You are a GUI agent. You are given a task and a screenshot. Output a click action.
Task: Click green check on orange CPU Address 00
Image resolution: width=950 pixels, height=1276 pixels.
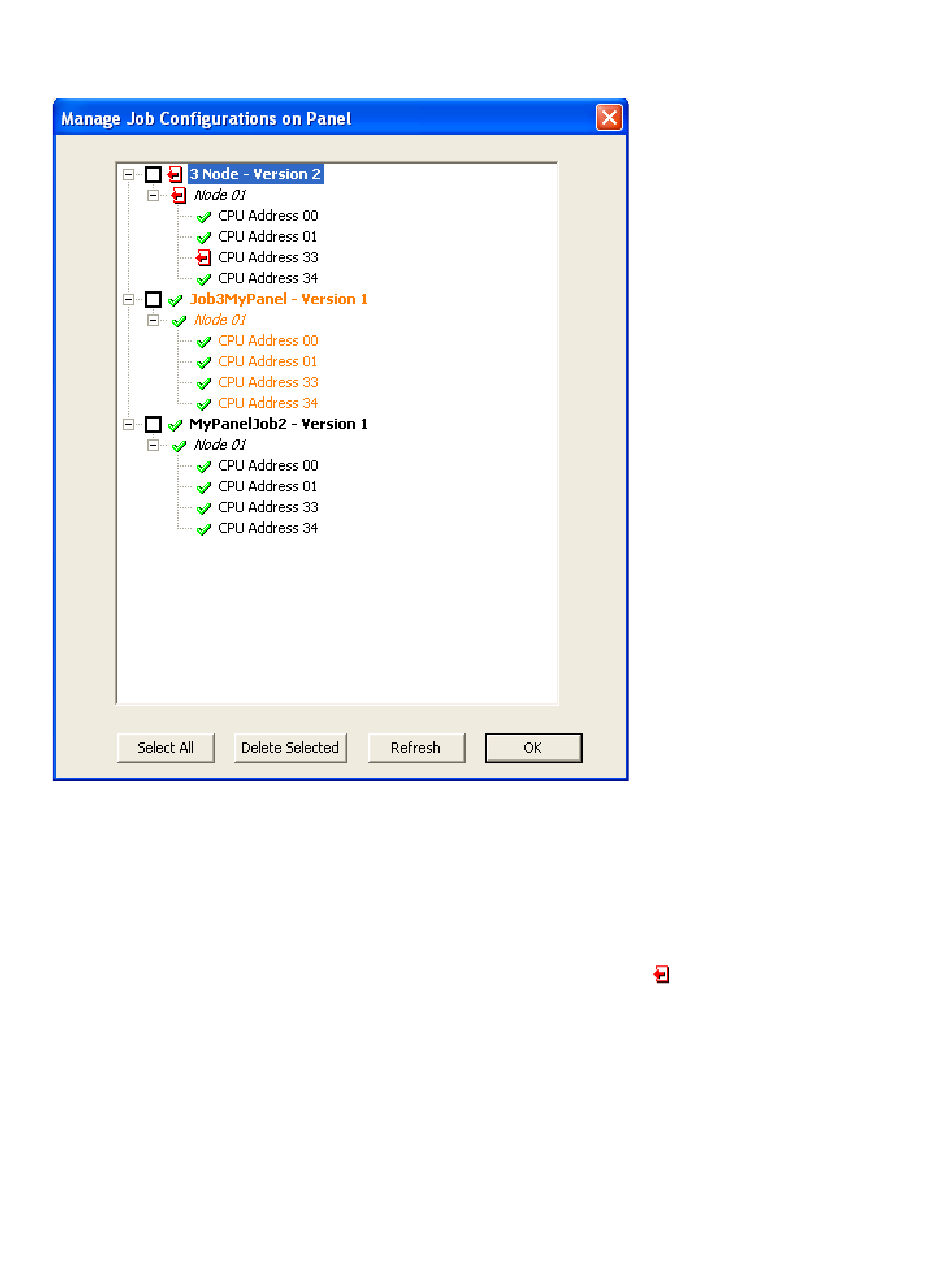[204, 342]
